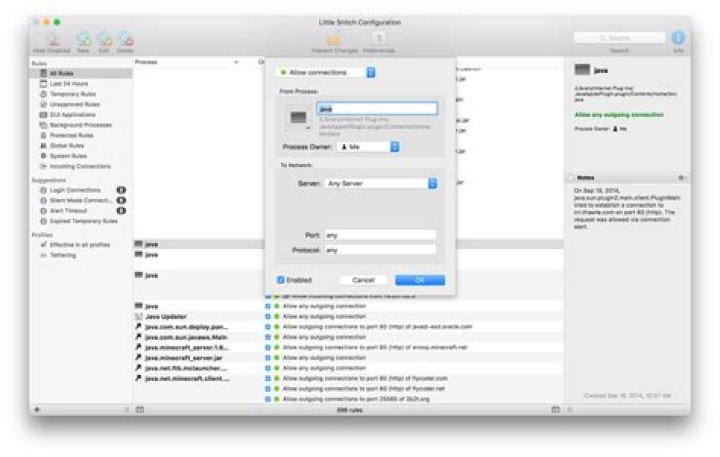Toggle checkbox for java.minecraft_server.jar rule

(x=268, y=358)
